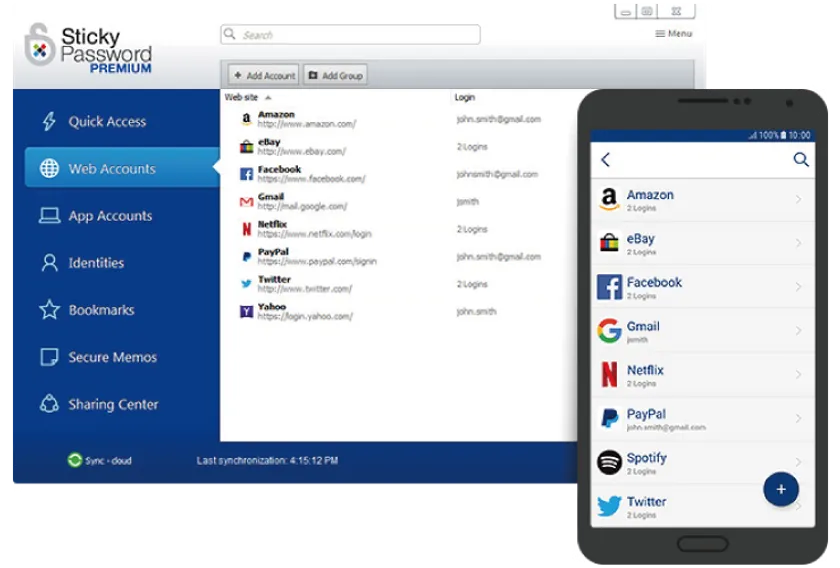Open PayPal entry on the phone
The image size is (840, 568).
pos(703,419)
